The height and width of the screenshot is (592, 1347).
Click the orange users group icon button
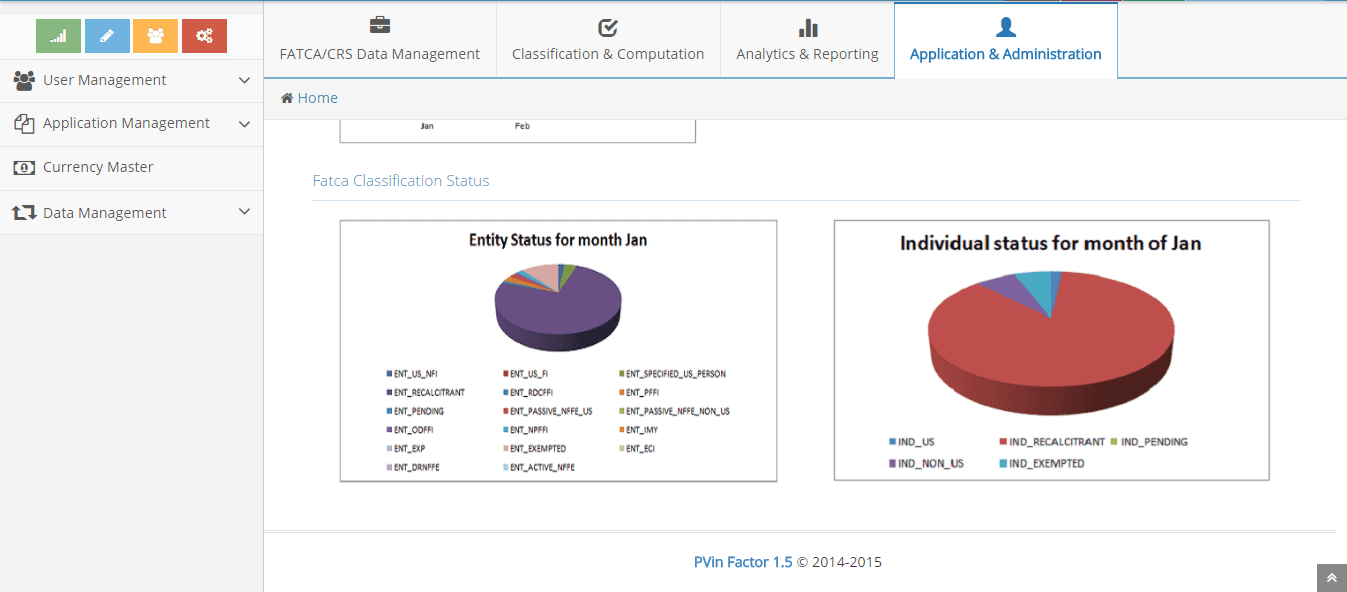pos(155,36)
